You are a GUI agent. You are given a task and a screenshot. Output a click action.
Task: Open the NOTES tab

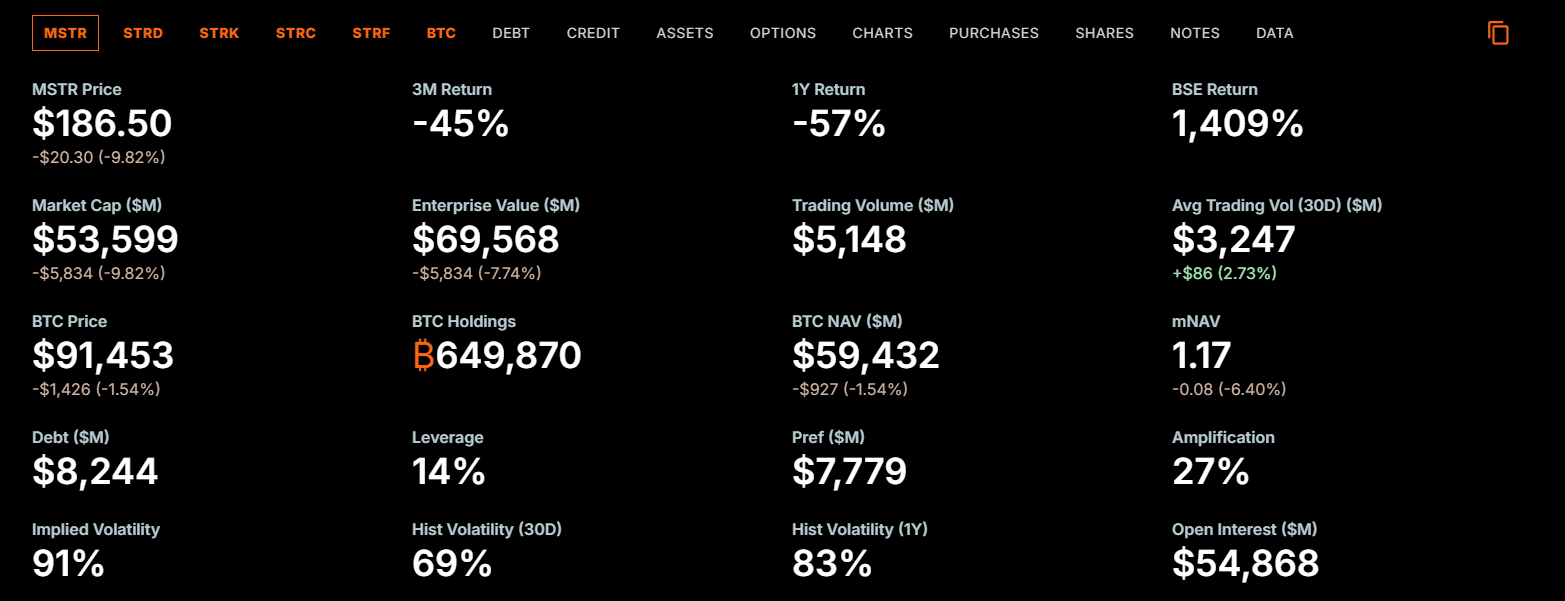1194,33
